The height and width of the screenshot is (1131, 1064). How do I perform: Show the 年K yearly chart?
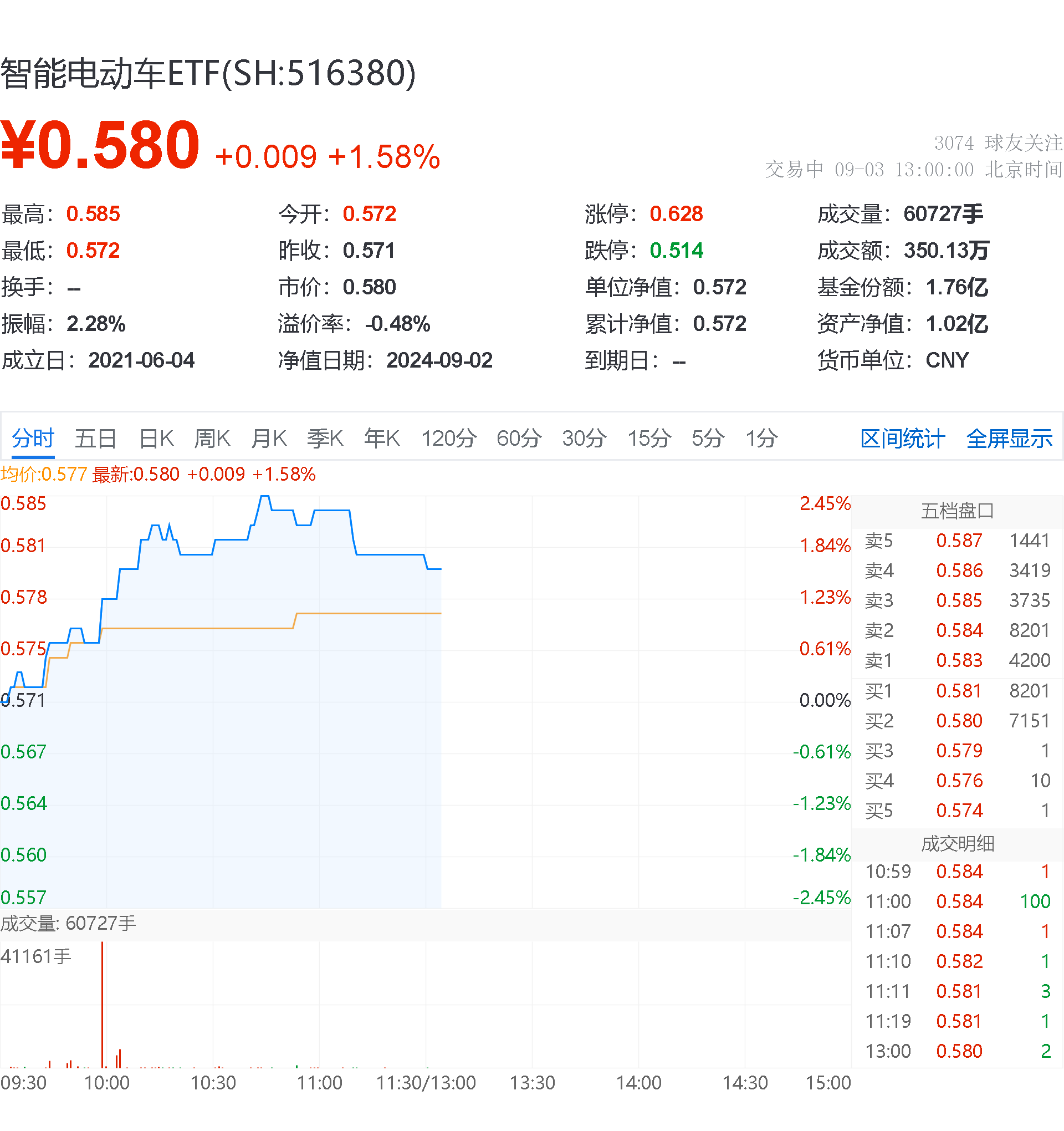click(x=382, y=439)
